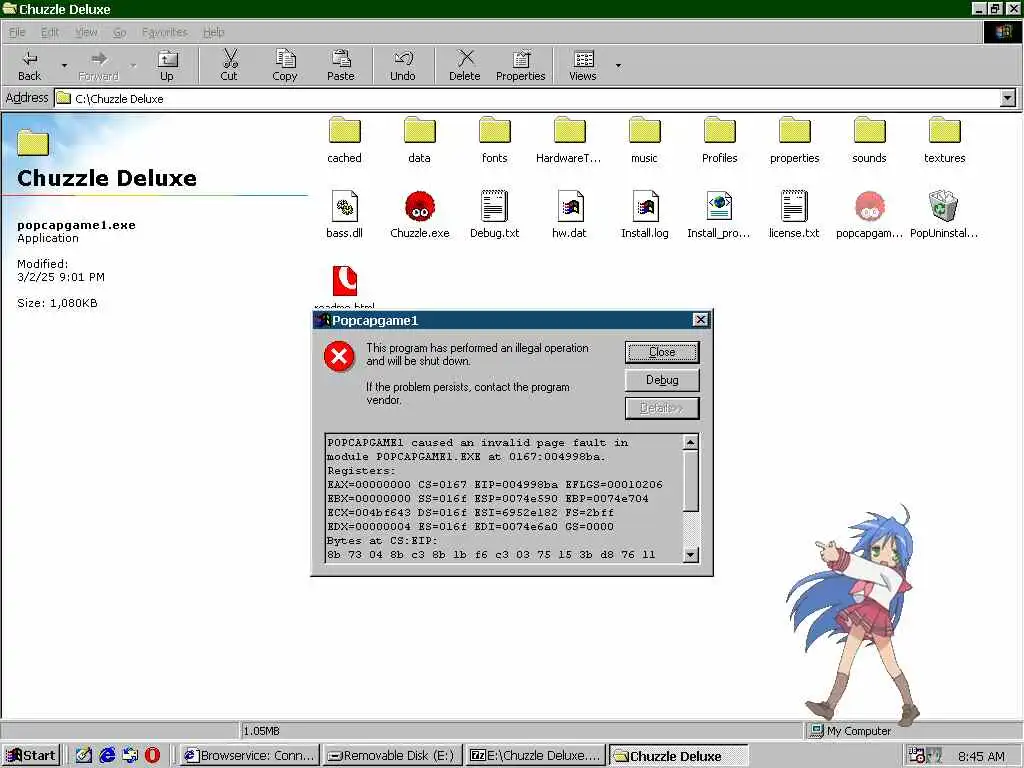Expand the Views dropdown arrow
The width and height of the screenshot is (1024, 768).
(618, 65)
